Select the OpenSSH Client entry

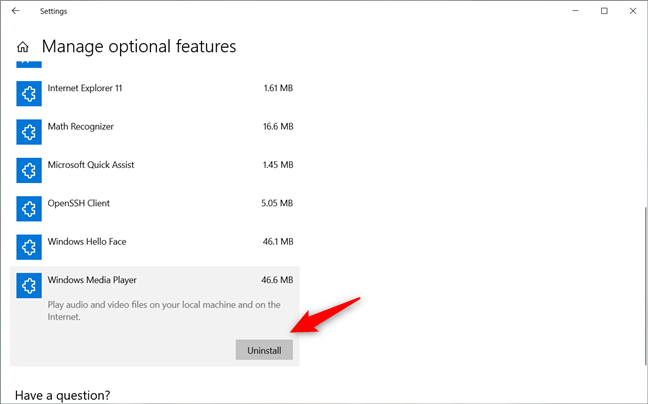155,209
